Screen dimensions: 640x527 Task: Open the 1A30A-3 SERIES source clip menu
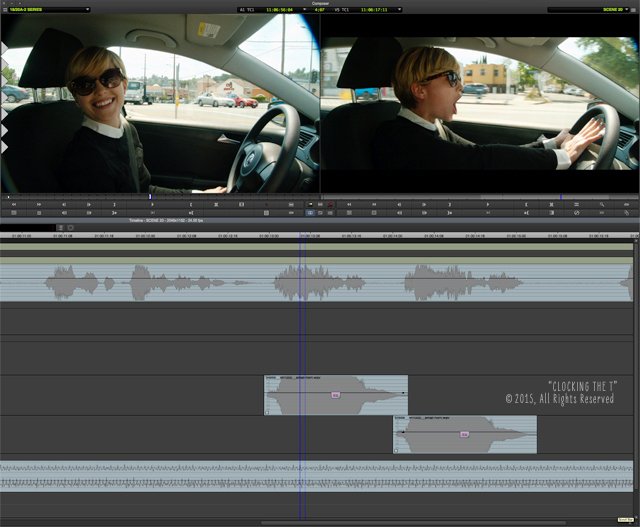pos(45,9)
